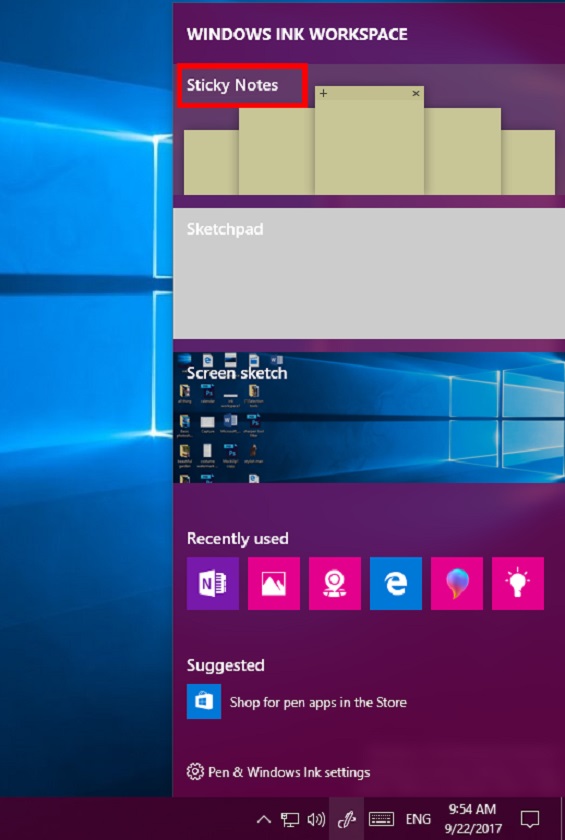Image resolution: width=565 pixels, height=840 pixels.
Task: Open the Photos app tile
Action: click(x=274, y=583)
